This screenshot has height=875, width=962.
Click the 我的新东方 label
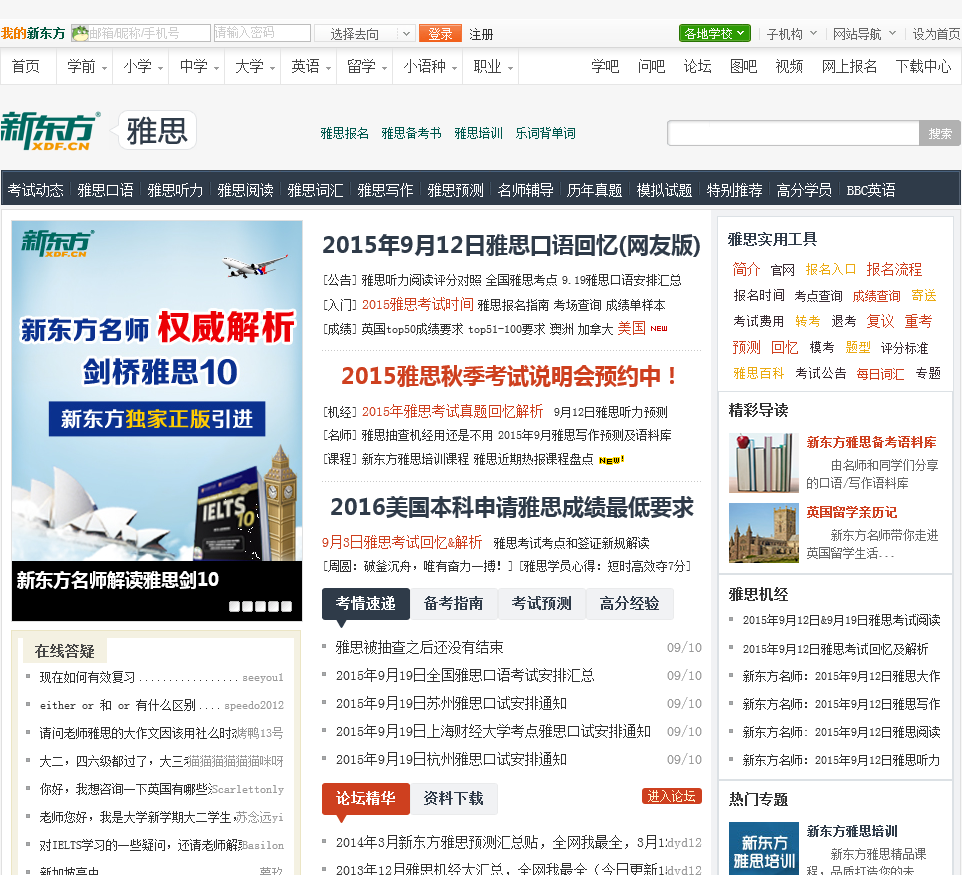[33, 34]
